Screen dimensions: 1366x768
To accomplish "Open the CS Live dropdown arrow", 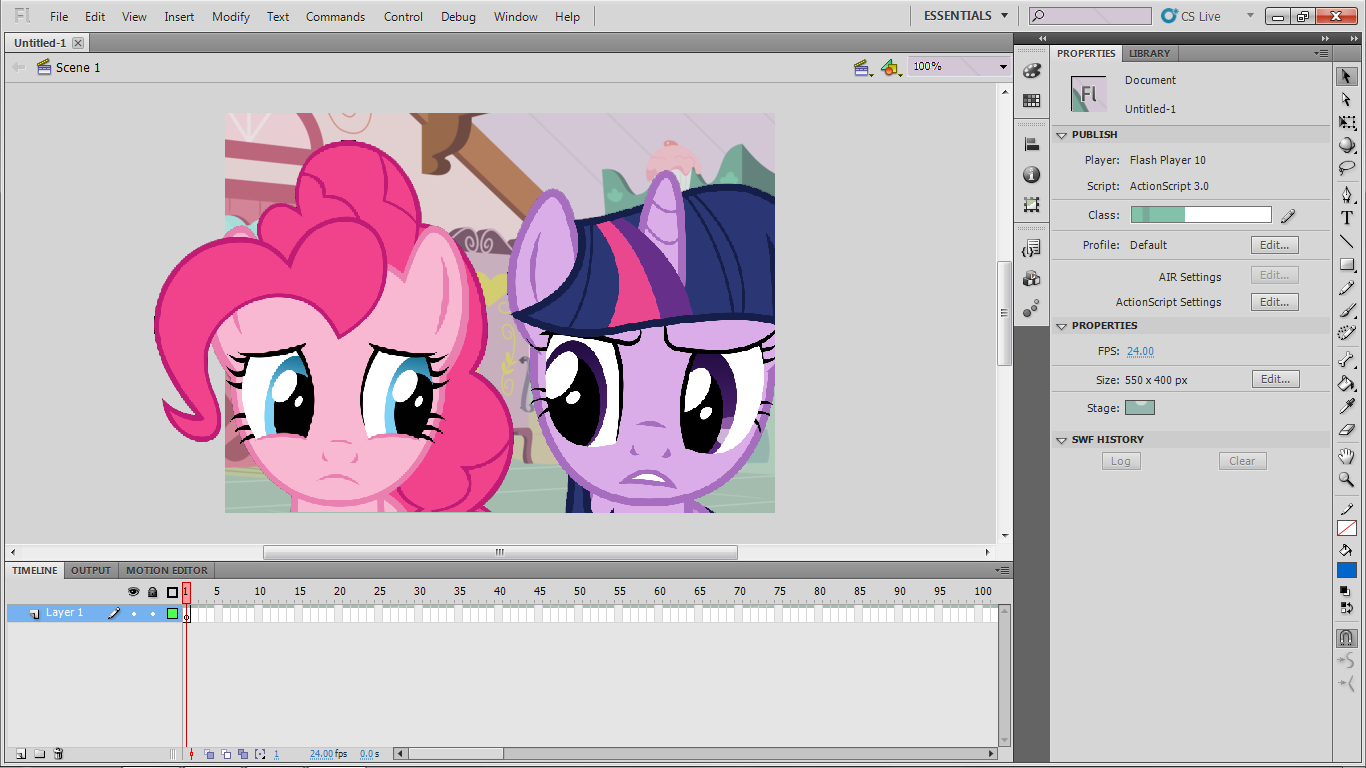I will 1250,16.
